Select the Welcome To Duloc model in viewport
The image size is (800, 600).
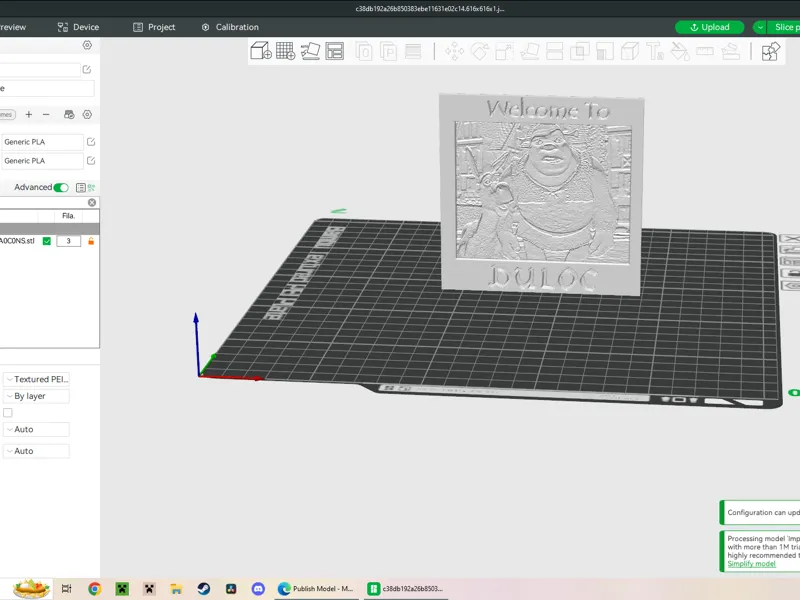point(542,194)
